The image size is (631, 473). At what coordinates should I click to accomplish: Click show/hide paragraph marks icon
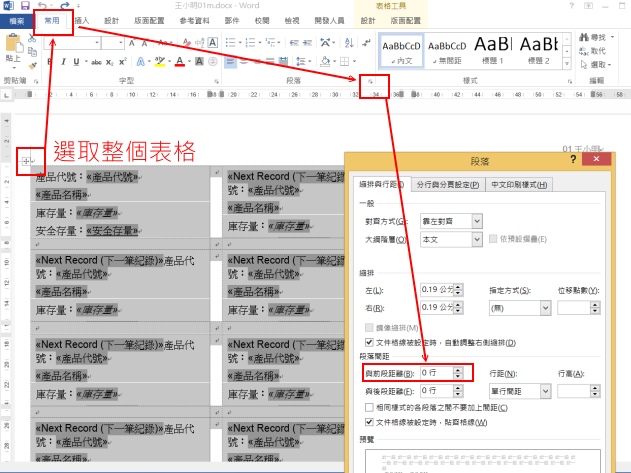coord(366,42)
